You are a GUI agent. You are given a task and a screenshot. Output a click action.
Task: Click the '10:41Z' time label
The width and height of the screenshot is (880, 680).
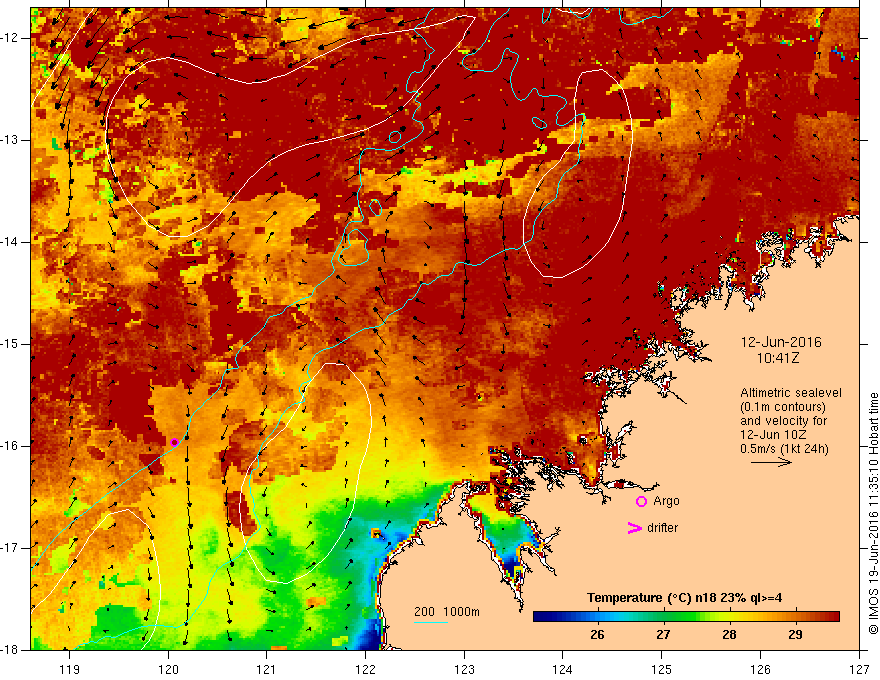click(777, 358)
